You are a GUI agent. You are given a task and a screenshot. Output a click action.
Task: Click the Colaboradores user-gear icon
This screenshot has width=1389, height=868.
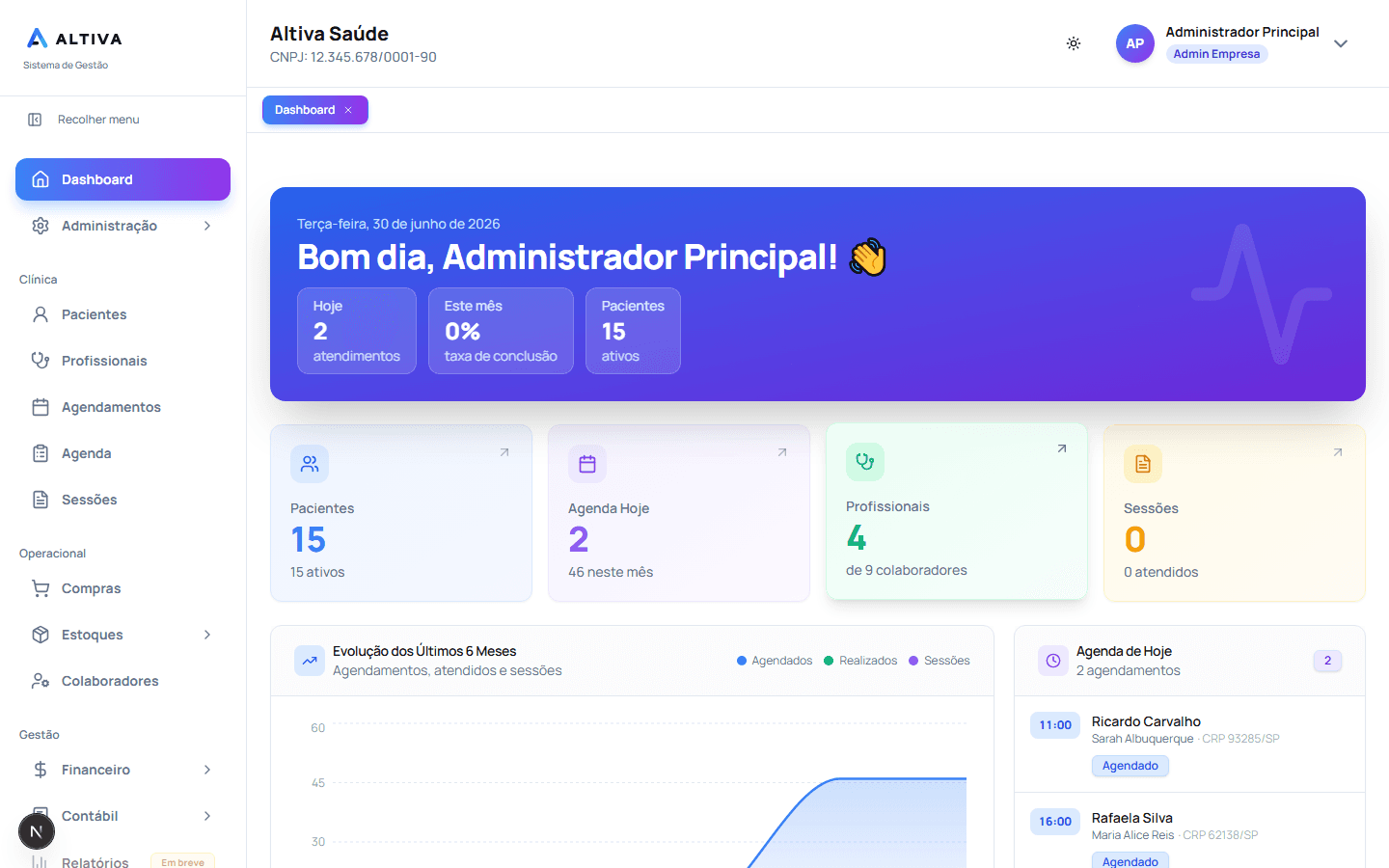tap(41, 681)
